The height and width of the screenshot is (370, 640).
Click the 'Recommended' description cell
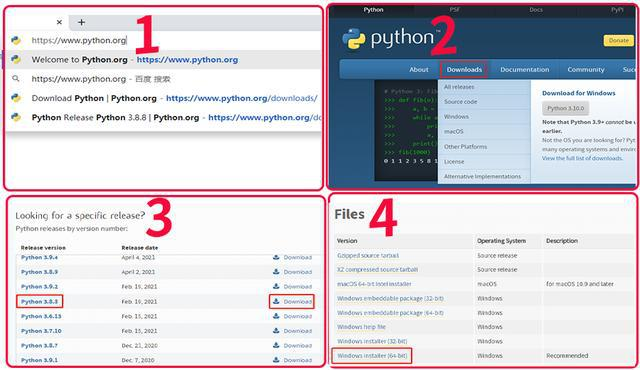(x=567, y=356)
